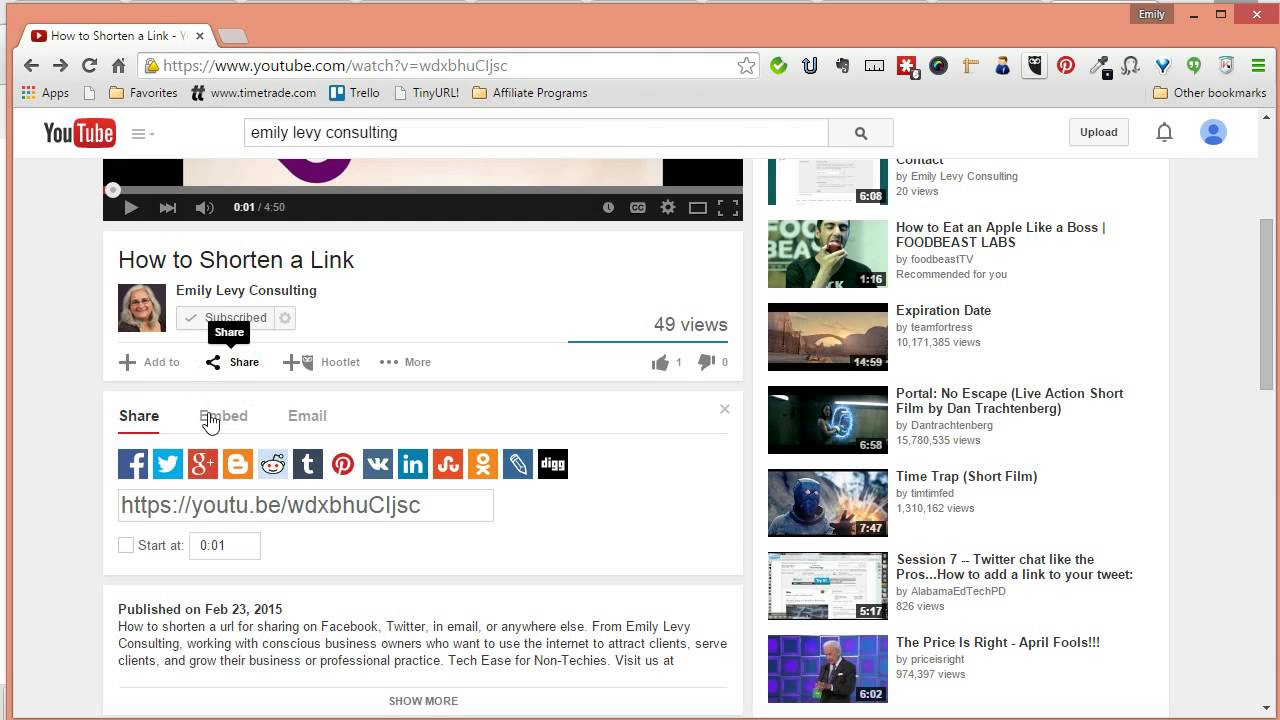
Task: Open the Time Trap short film thumbnail
Action: 827,503
